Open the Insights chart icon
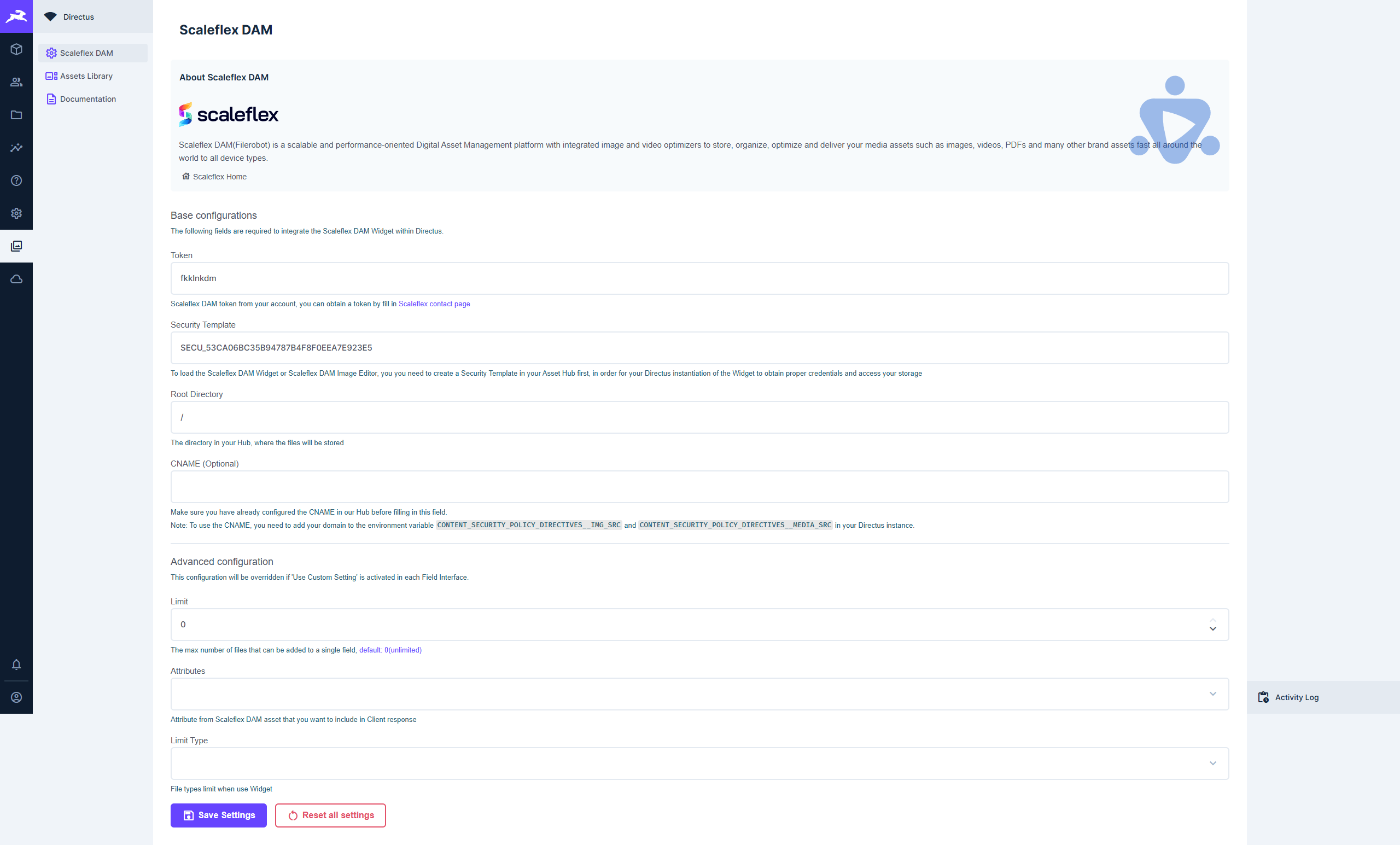Screen dimensions: 1400x845 click(16, 148)
